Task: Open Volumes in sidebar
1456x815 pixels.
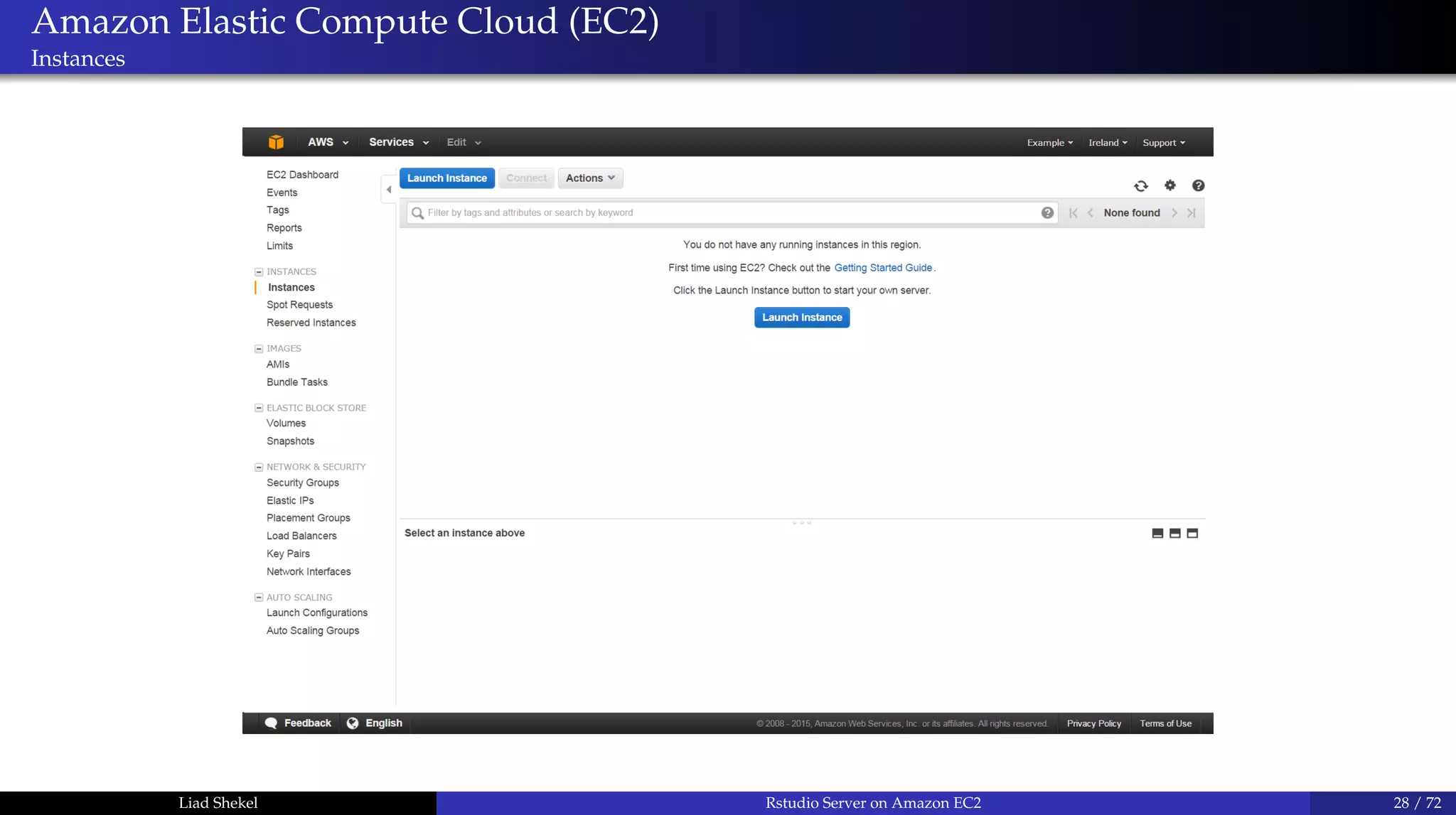Action: pos(286,423)
